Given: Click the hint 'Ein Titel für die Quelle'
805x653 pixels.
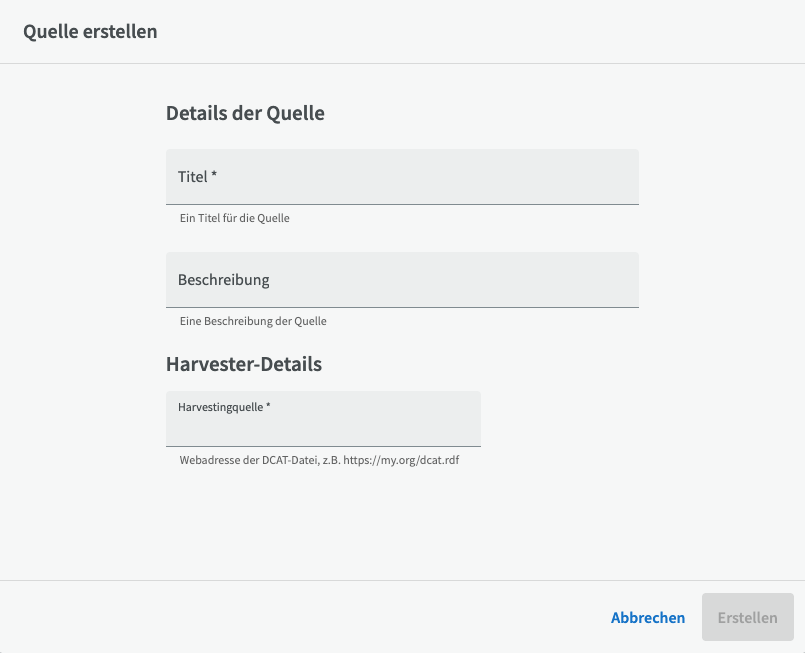Looking at the screenshot, I should 234,218.
